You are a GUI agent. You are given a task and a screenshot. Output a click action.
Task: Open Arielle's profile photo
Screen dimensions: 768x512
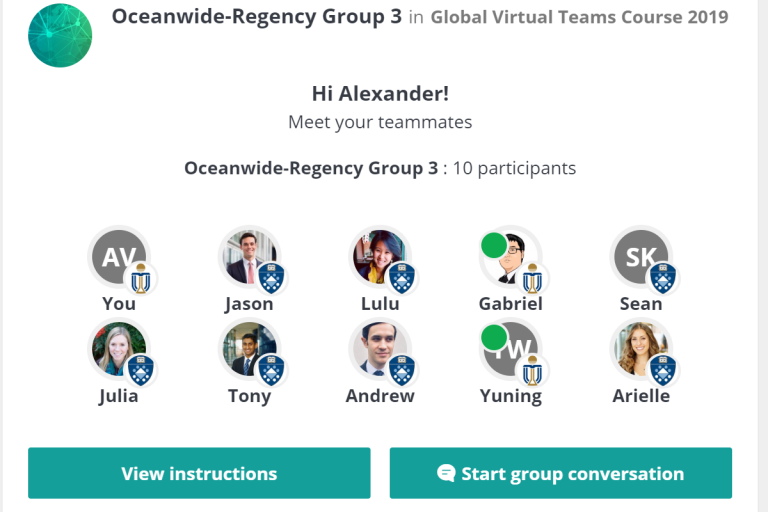640,349
